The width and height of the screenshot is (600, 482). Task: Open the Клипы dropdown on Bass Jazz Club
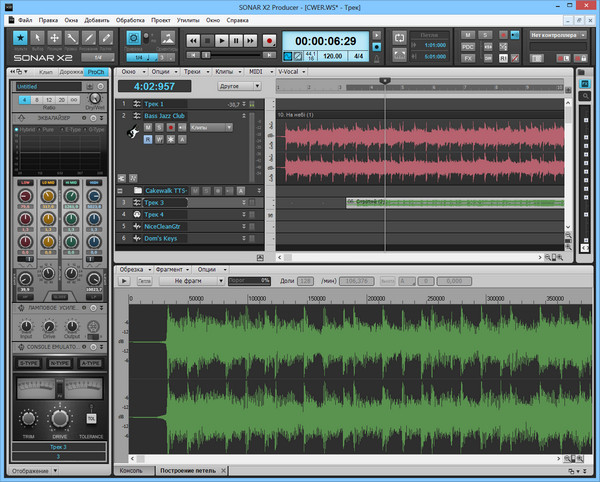tap(211, 128)
